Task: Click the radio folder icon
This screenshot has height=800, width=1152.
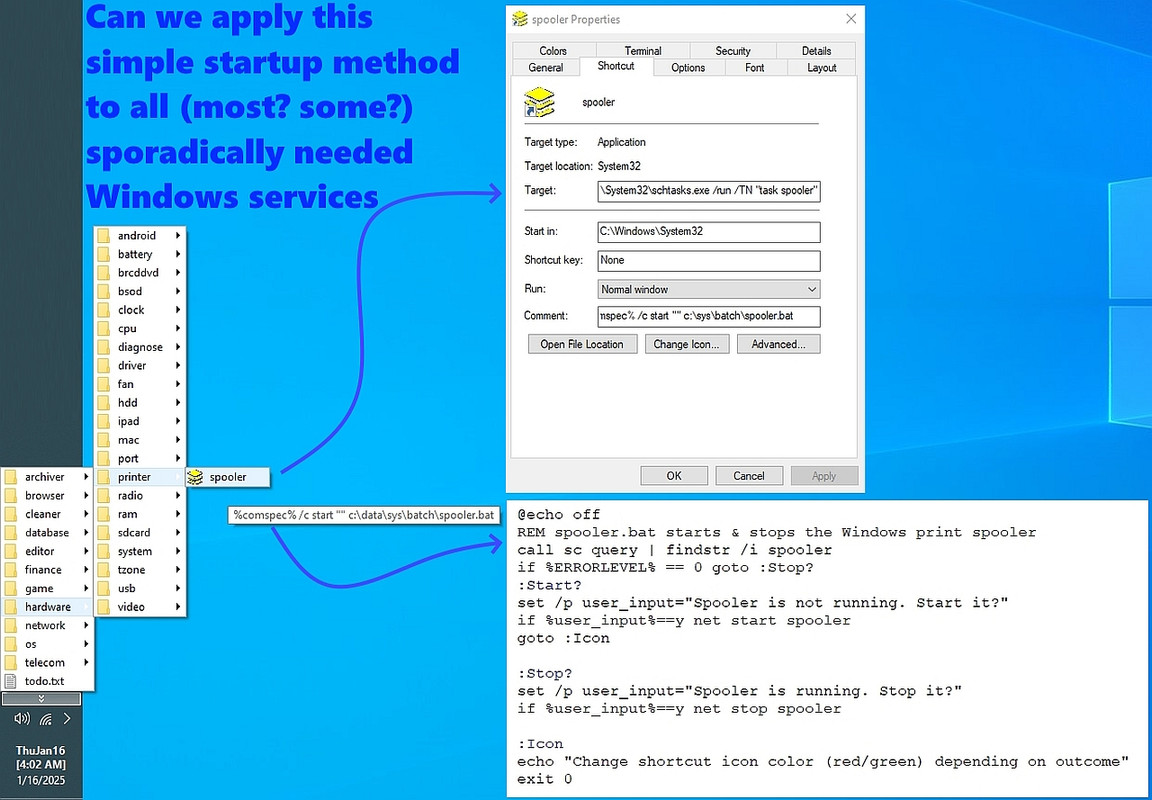Action: (x=104, y=496)
